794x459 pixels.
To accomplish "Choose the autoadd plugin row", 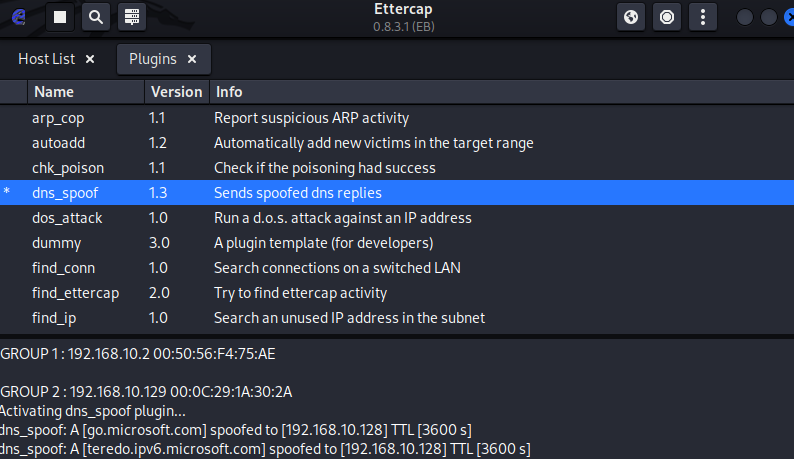I will 58,143.
